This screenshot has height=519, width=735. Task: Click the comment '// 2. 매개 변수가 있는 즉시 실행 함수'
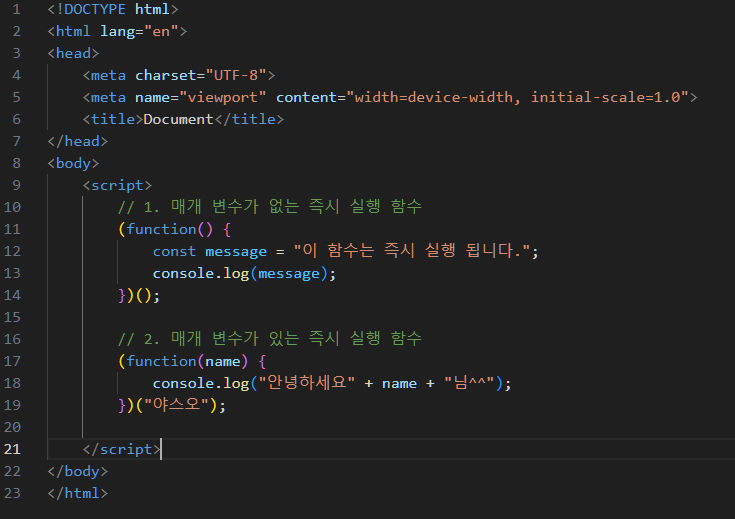(x=270, y=338)
